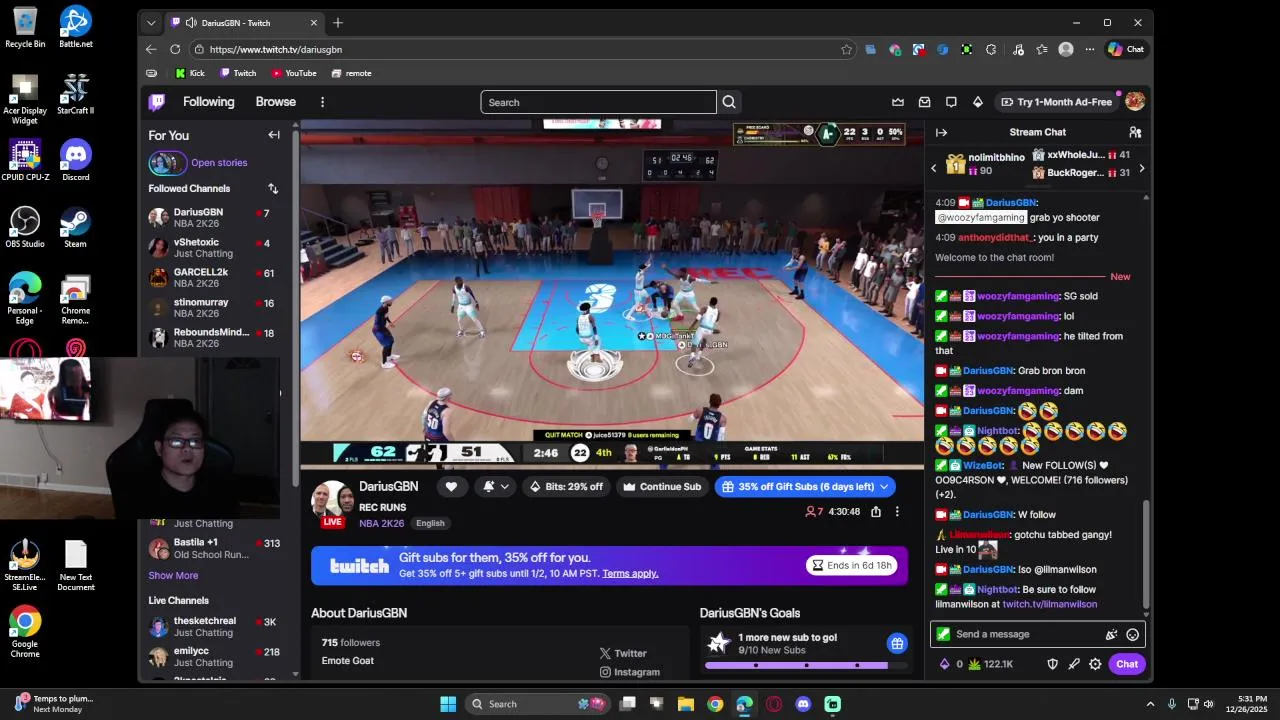This screenshot has height=720, width=1280.
Task: Open Discord from the Windows taskbar
Action: (803, 704)
